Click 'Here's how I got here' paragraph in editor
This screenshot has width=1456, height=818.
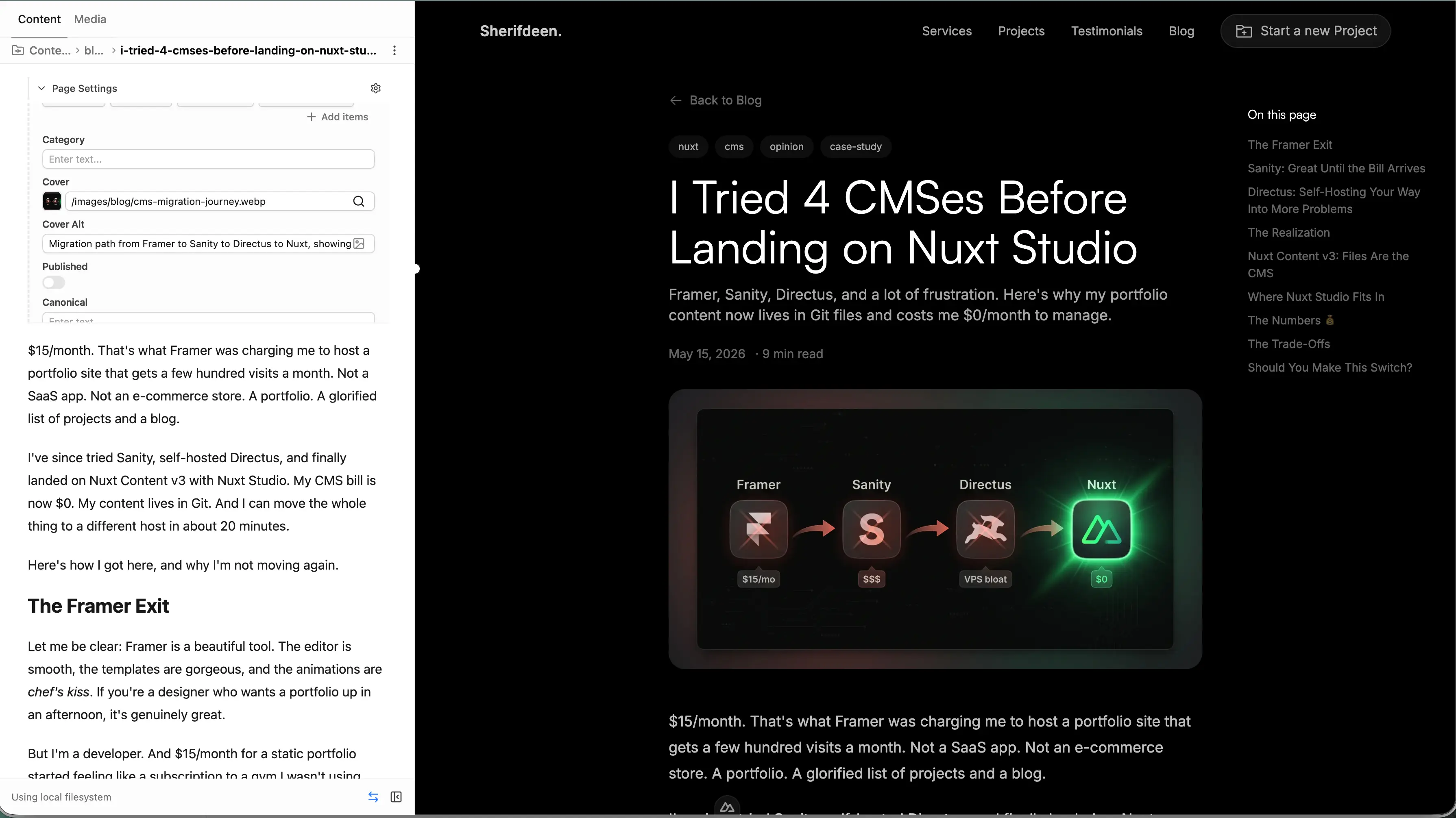[183, 566]
